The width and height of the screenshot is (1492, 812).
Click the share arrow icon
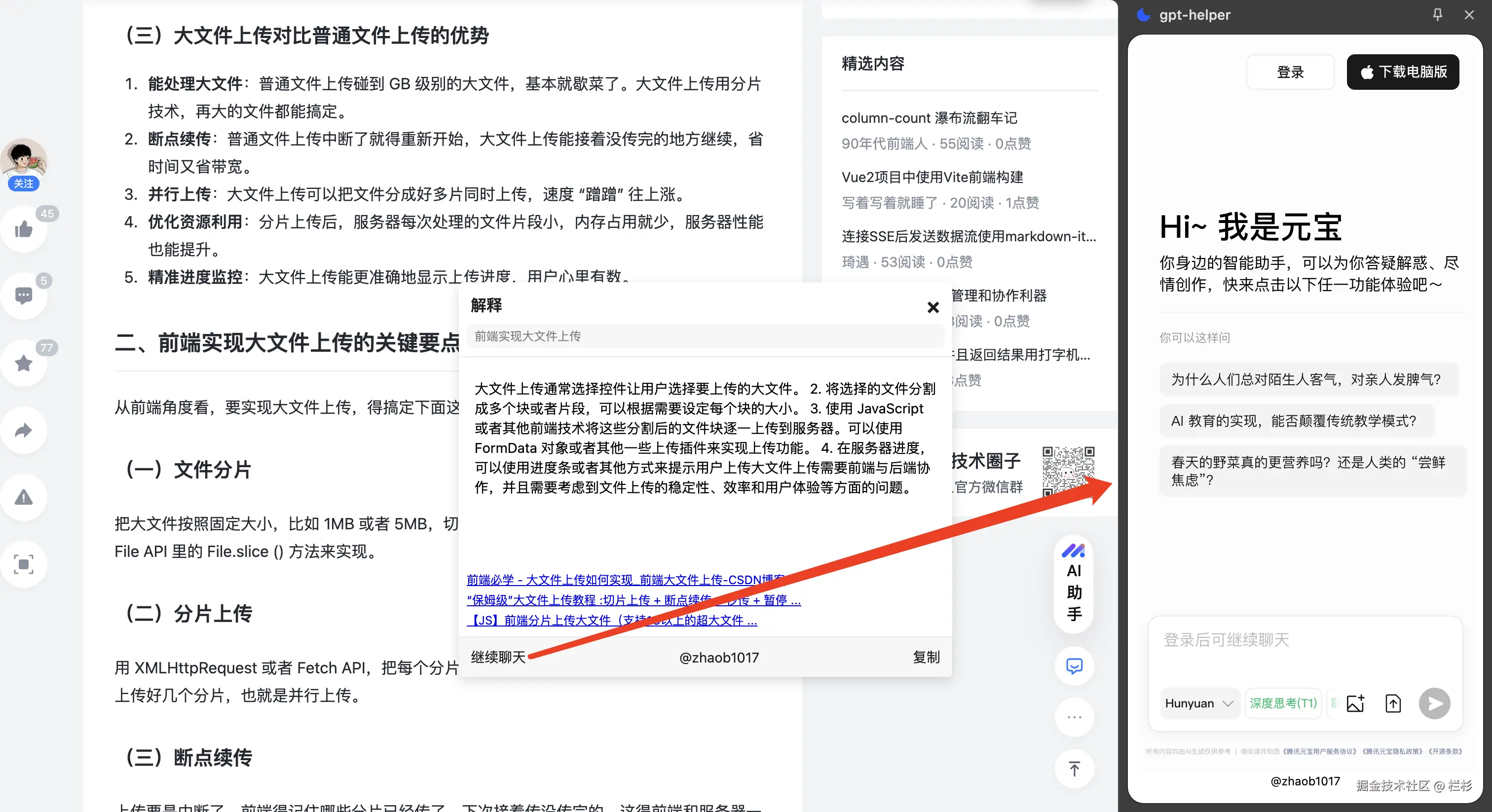click(23, 430)
